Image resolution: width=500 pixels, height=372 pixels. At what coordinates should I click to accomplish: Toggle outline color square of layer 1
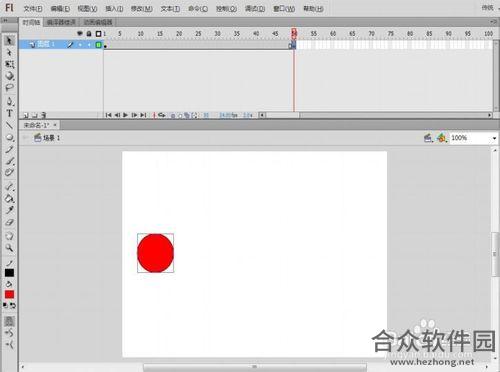98,44
